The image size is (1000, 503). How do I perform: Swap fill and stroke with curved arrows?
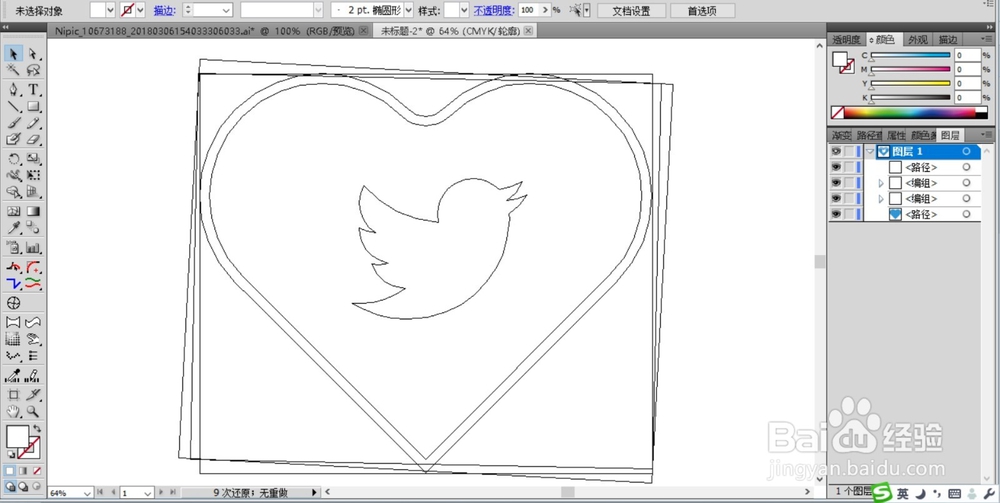[x=37, y=429]
